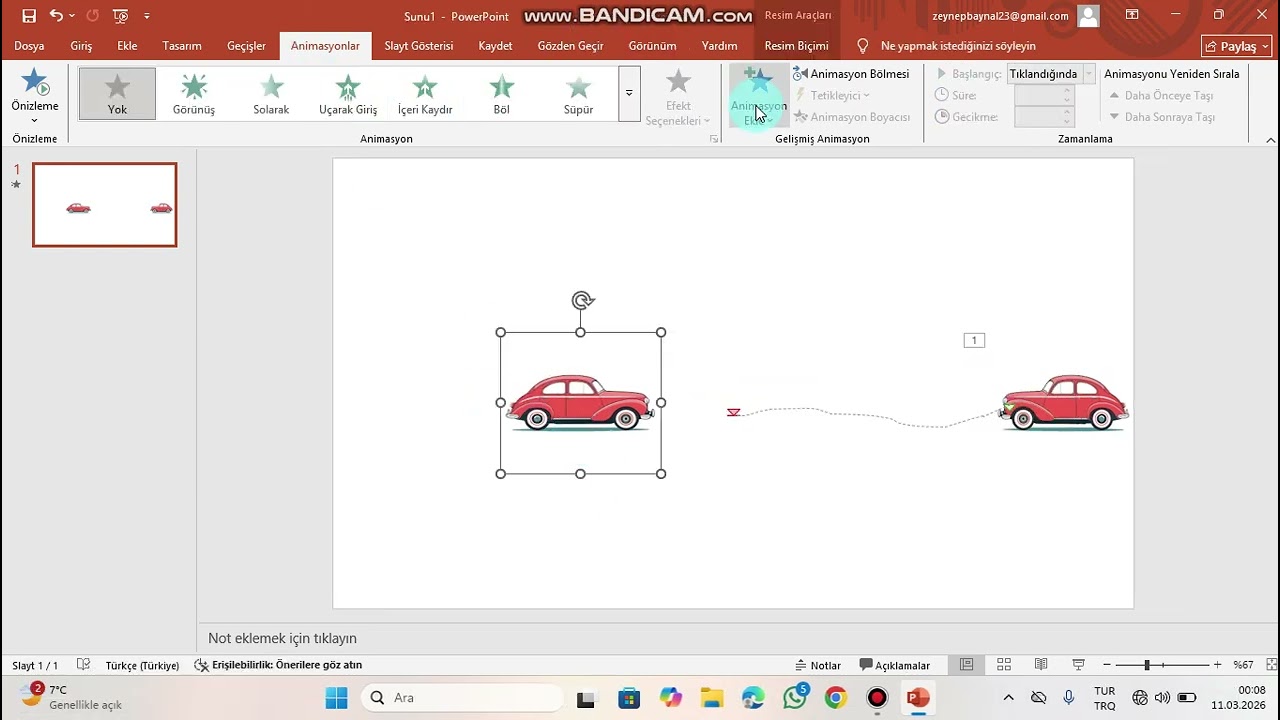Go to the Slayt Gösterisi tab

click(419, 46)
